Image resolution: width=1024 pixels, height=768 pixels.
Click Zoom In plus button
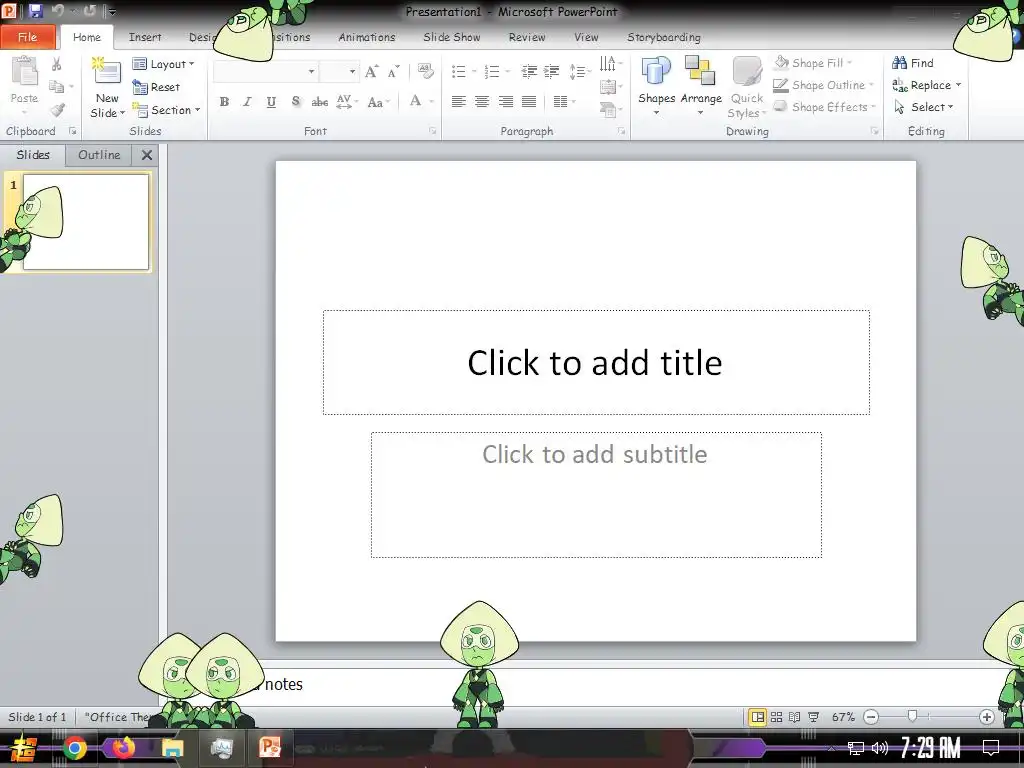pyautogui.click(x=986, y=717)
